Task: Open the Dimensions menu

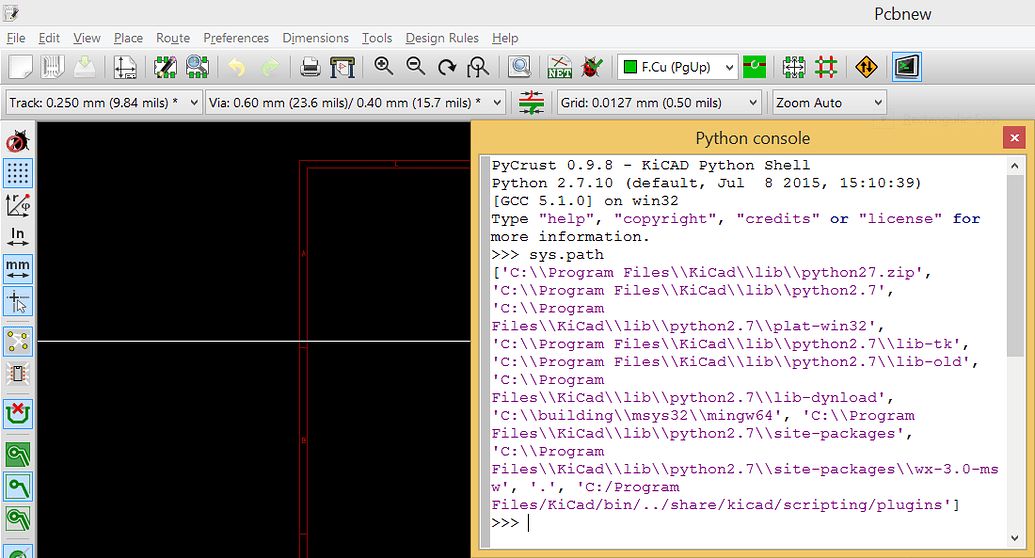Action: pos(315,38)
